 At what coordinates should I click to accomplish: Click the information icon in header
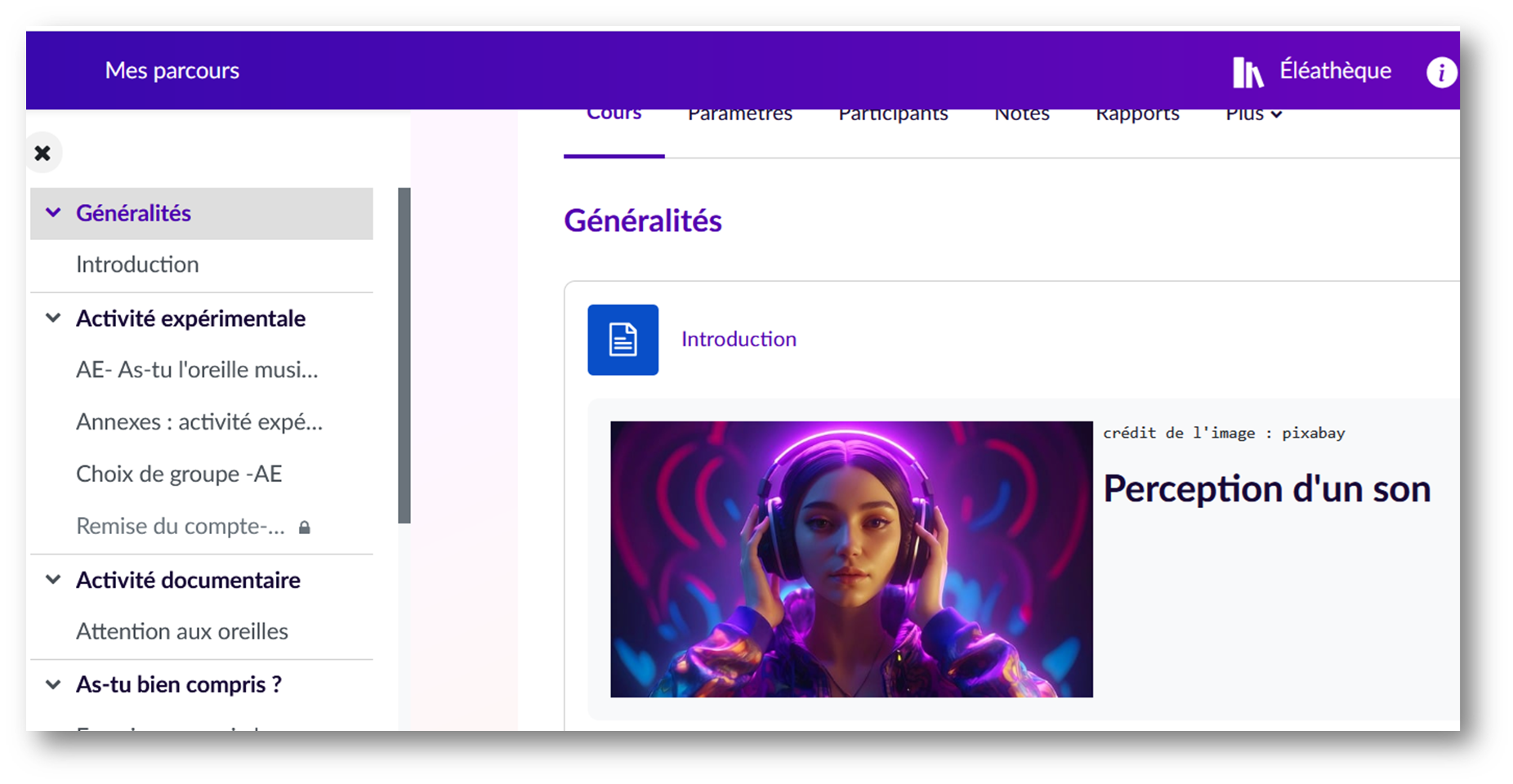[x=1440, y=73]
